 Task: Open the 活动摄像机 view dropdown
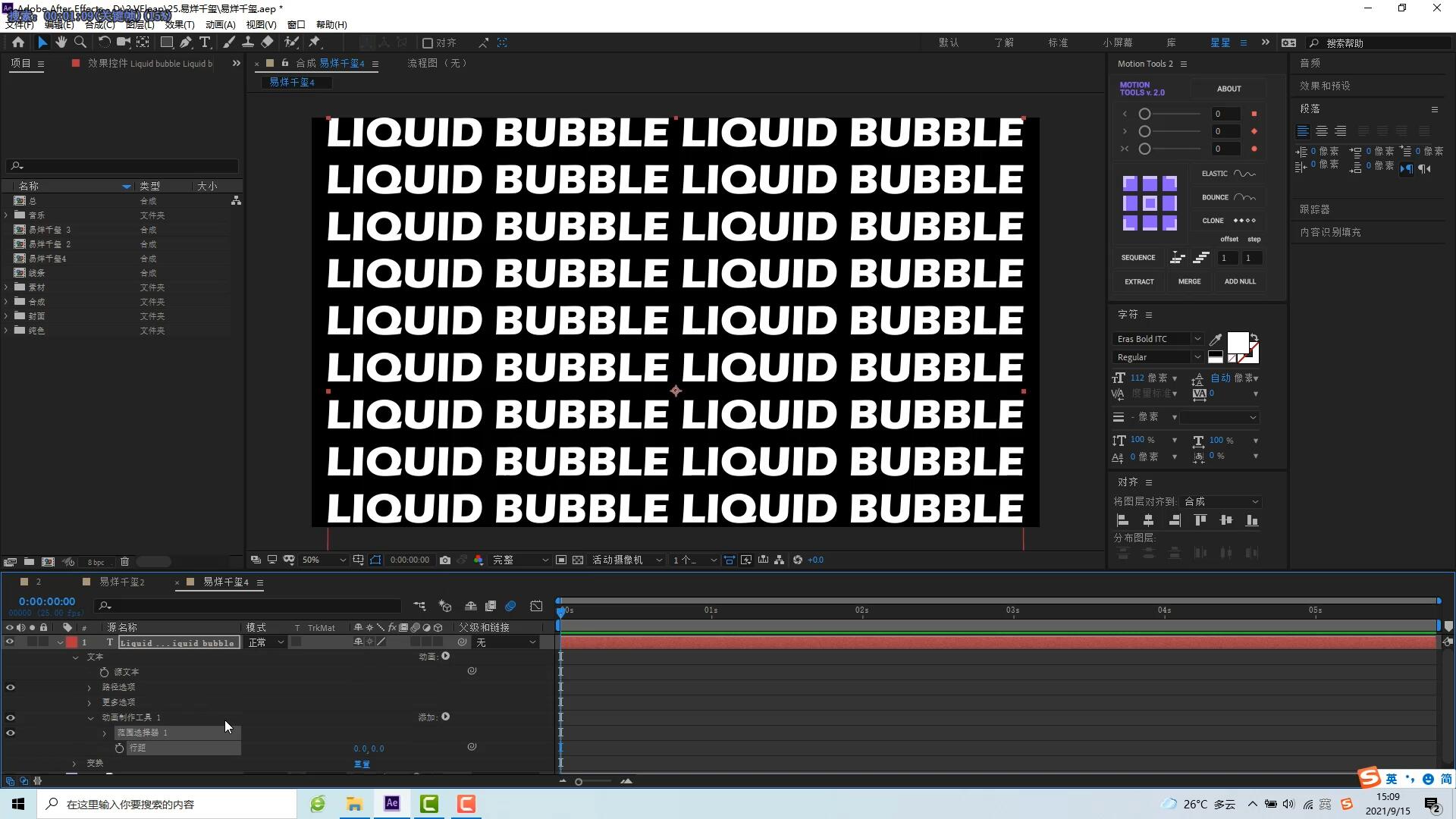click(626, 560)
